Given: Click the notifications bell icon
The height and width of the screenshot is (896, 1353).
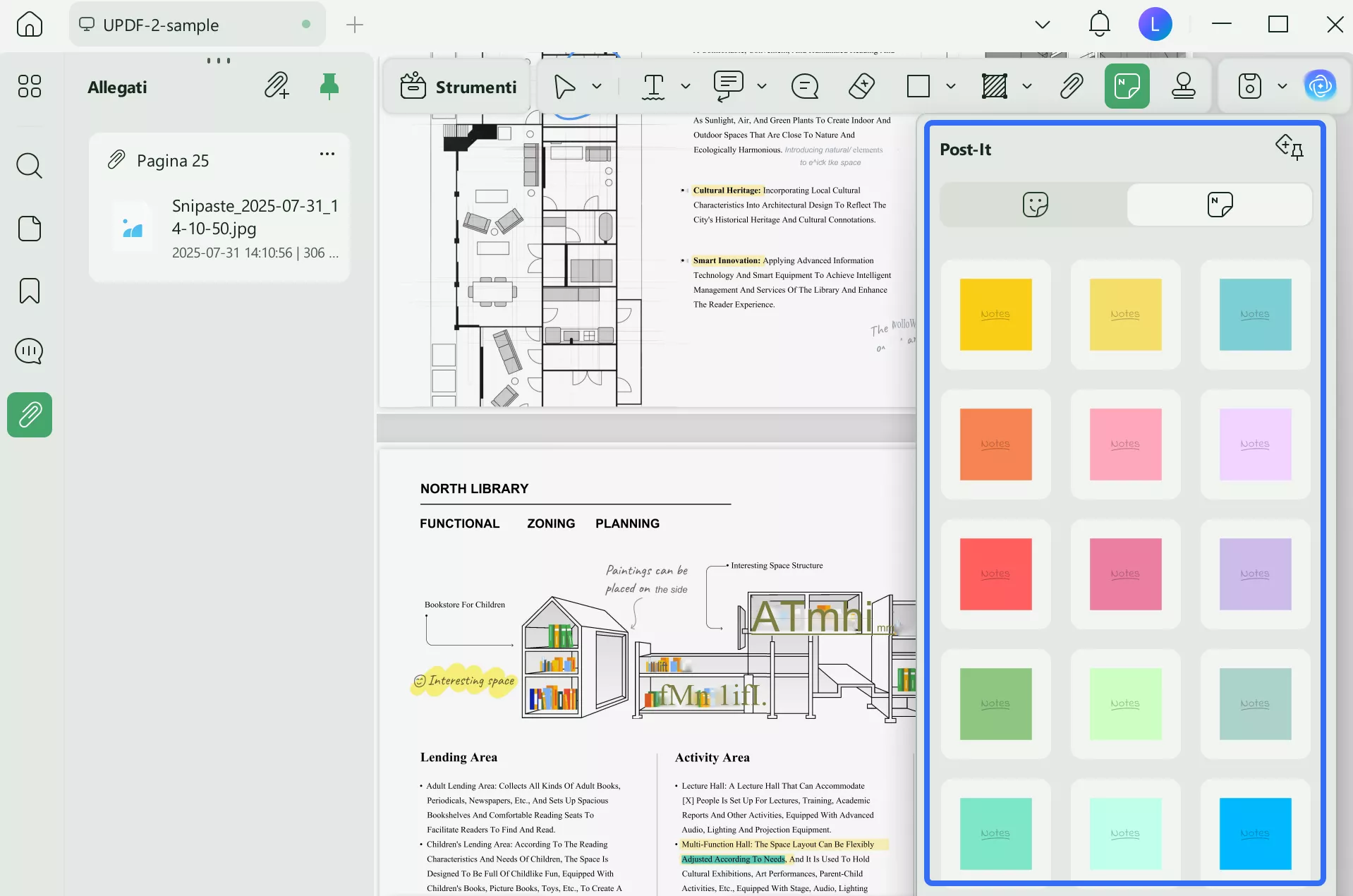Looking at the screenshot, I should 1099,25.
